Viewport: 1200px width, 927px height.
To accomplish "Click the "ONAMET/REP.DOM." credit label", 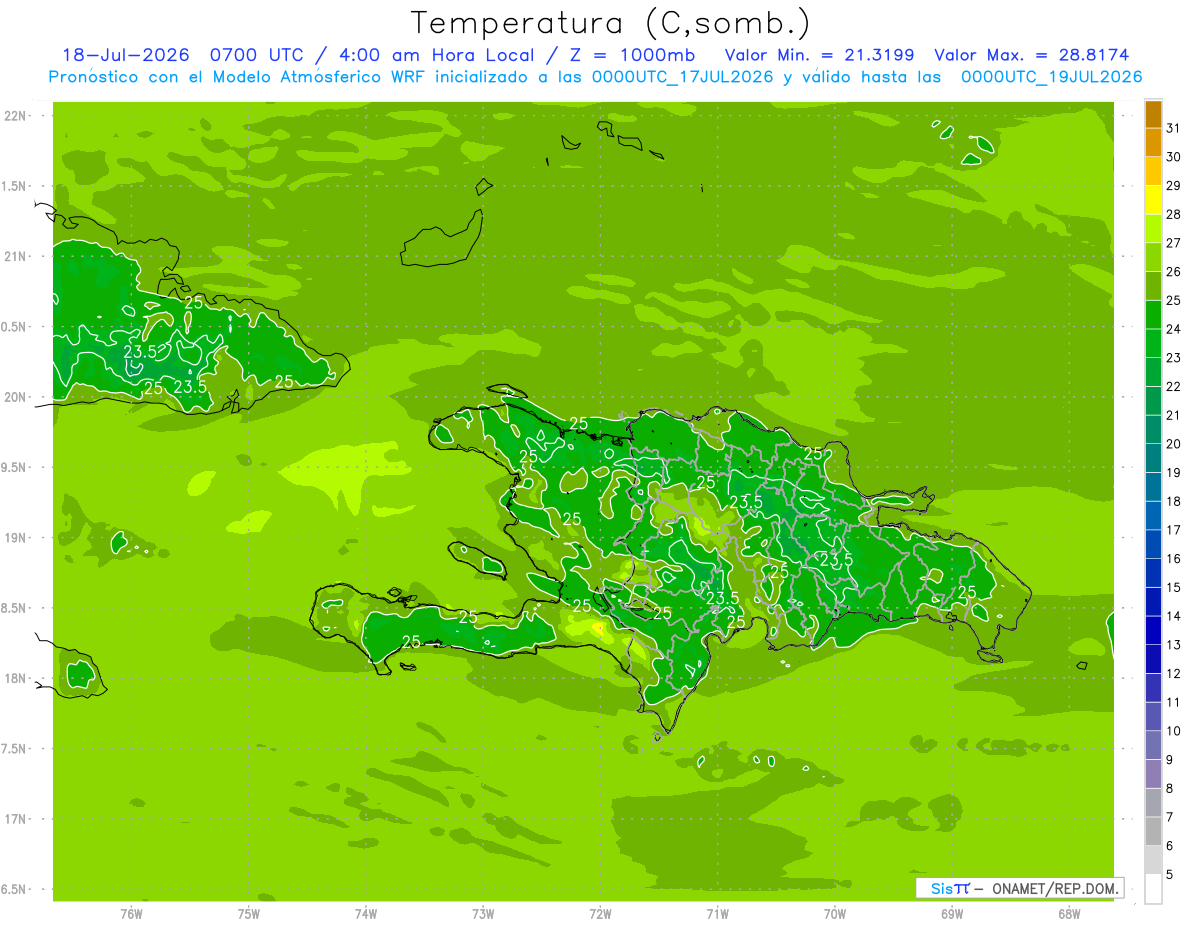I will click(1054, 889).
